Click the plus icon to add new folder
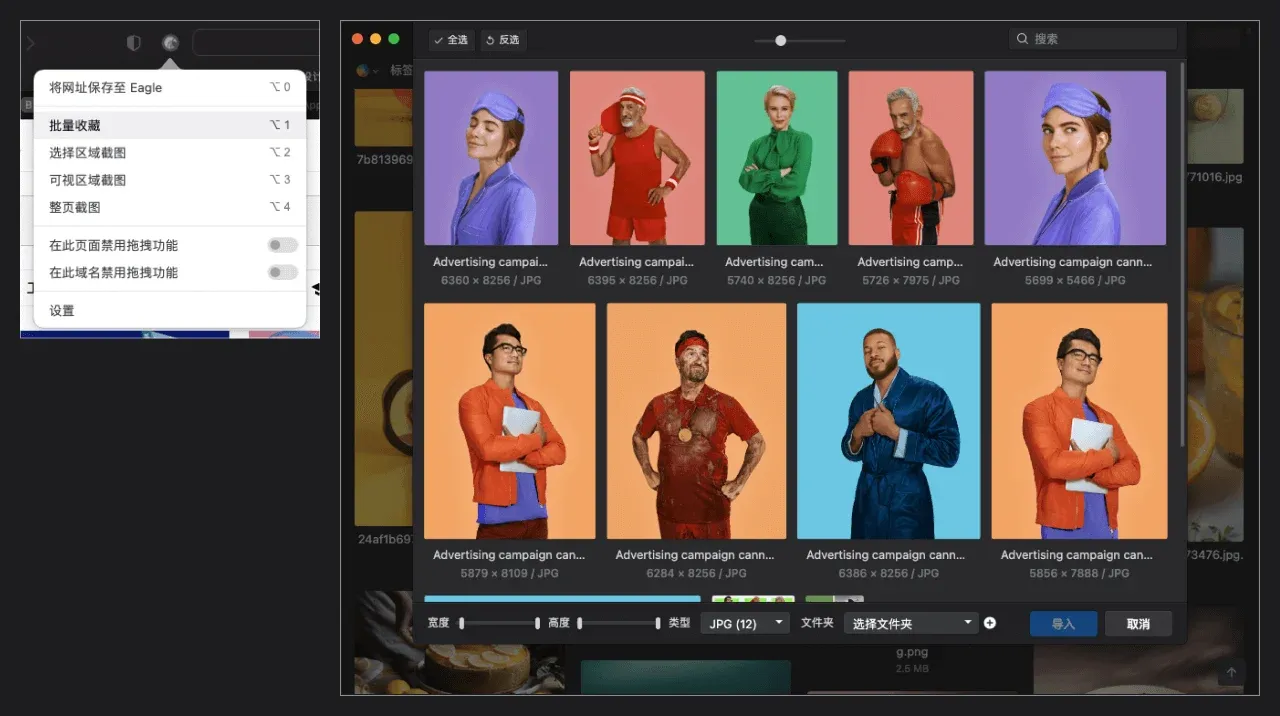This screenshot has height=716, width=1280. (x=990, y=623)
